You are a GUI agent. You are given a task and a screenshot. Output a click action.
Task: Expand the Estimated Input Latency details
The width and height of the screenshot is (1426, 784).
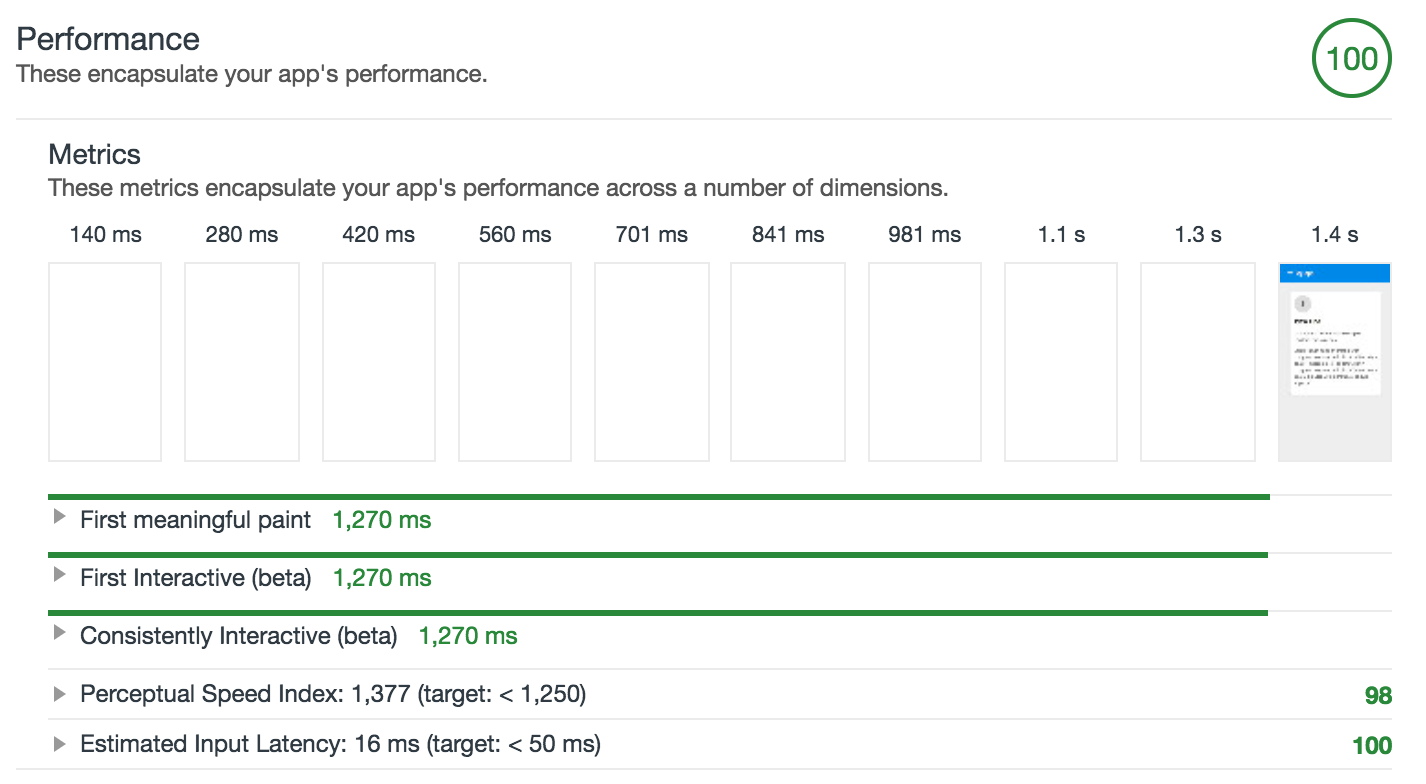[x=60, y=743]
